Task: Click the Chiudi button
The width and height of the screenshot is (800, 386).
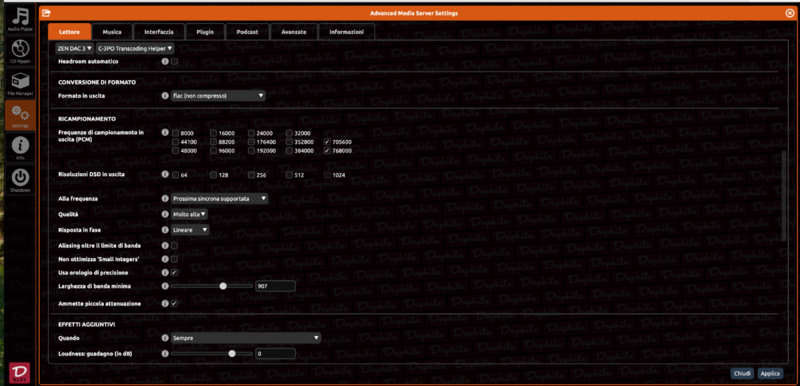Action: point(742,373)
